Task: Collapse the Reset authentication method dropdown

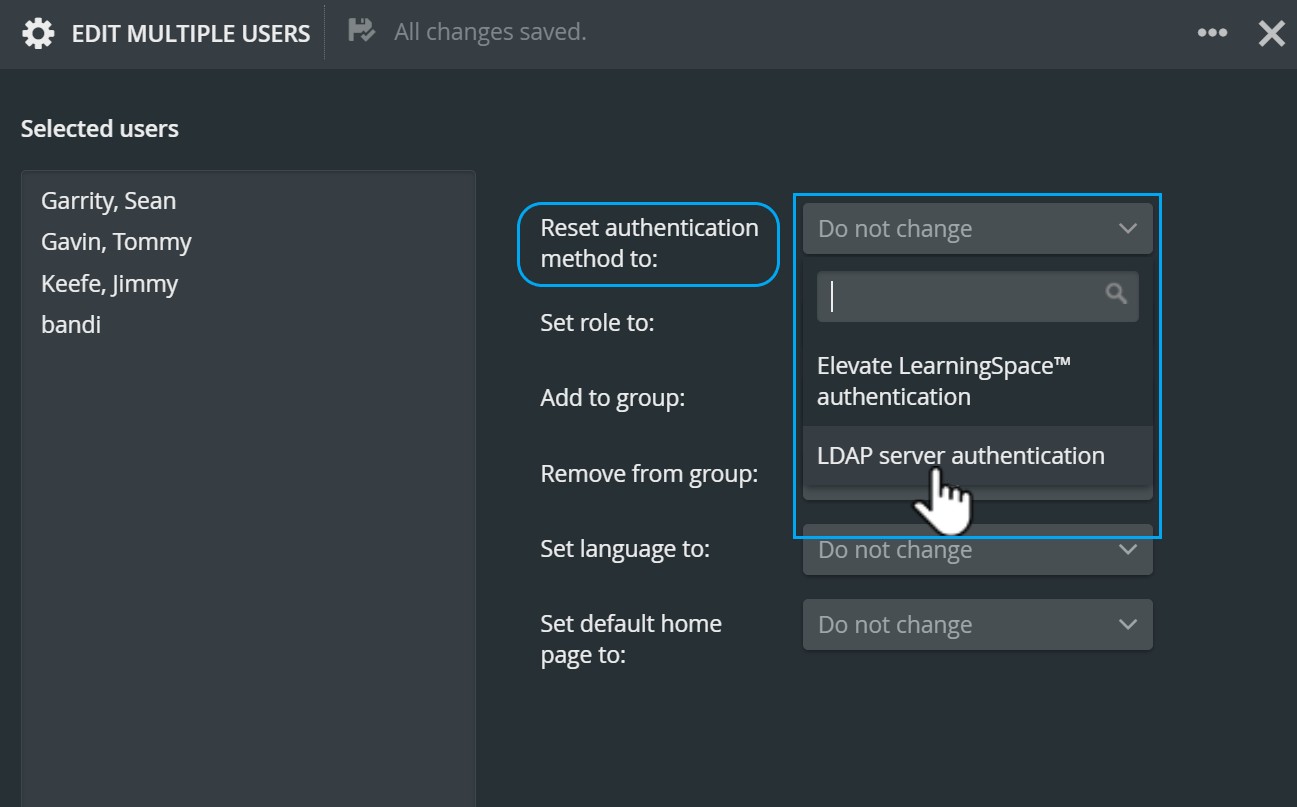Action: pos(978,229)
